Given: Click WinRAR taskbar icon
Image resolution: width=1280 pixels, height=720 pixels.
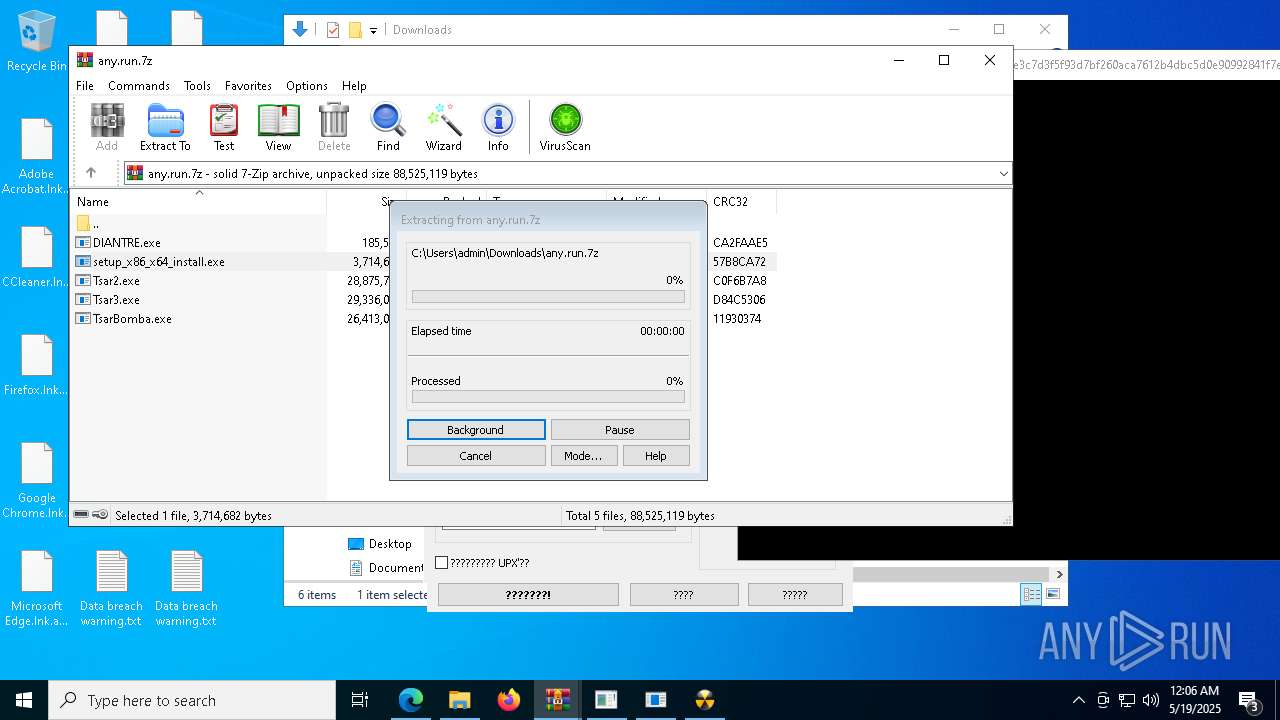Looking at the screenshot, I should pyautogui.click(x=558, y=700).
